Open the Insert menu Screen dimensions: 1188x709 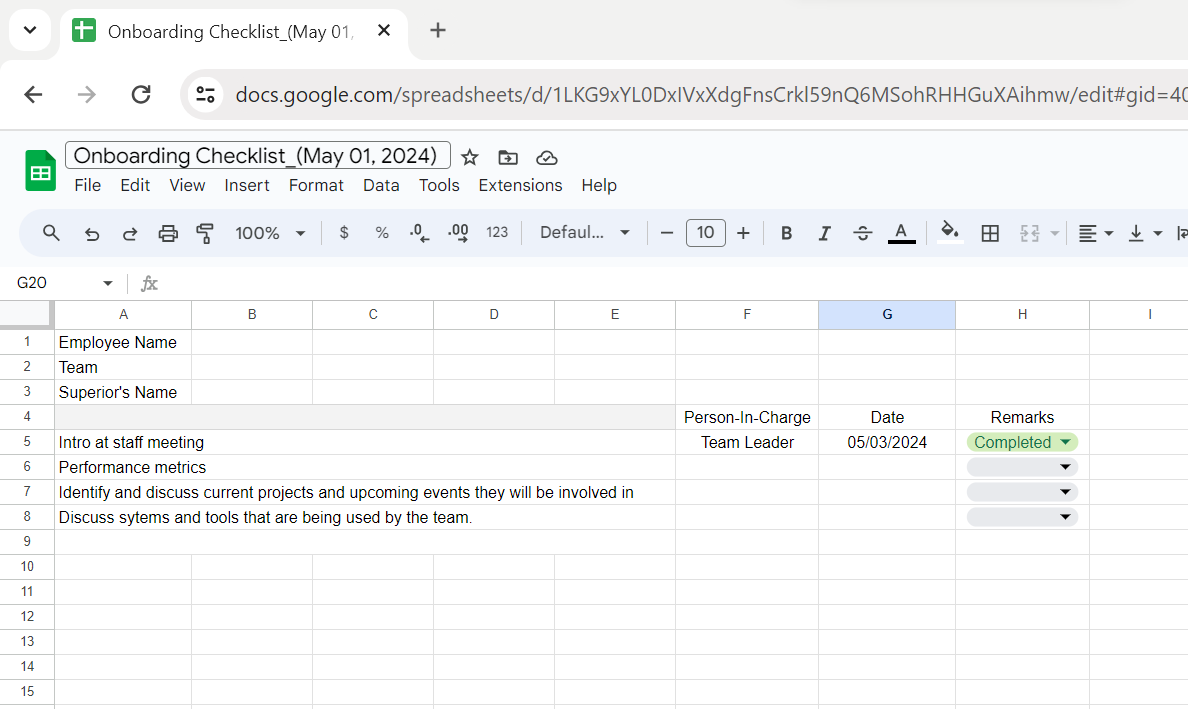246,186
